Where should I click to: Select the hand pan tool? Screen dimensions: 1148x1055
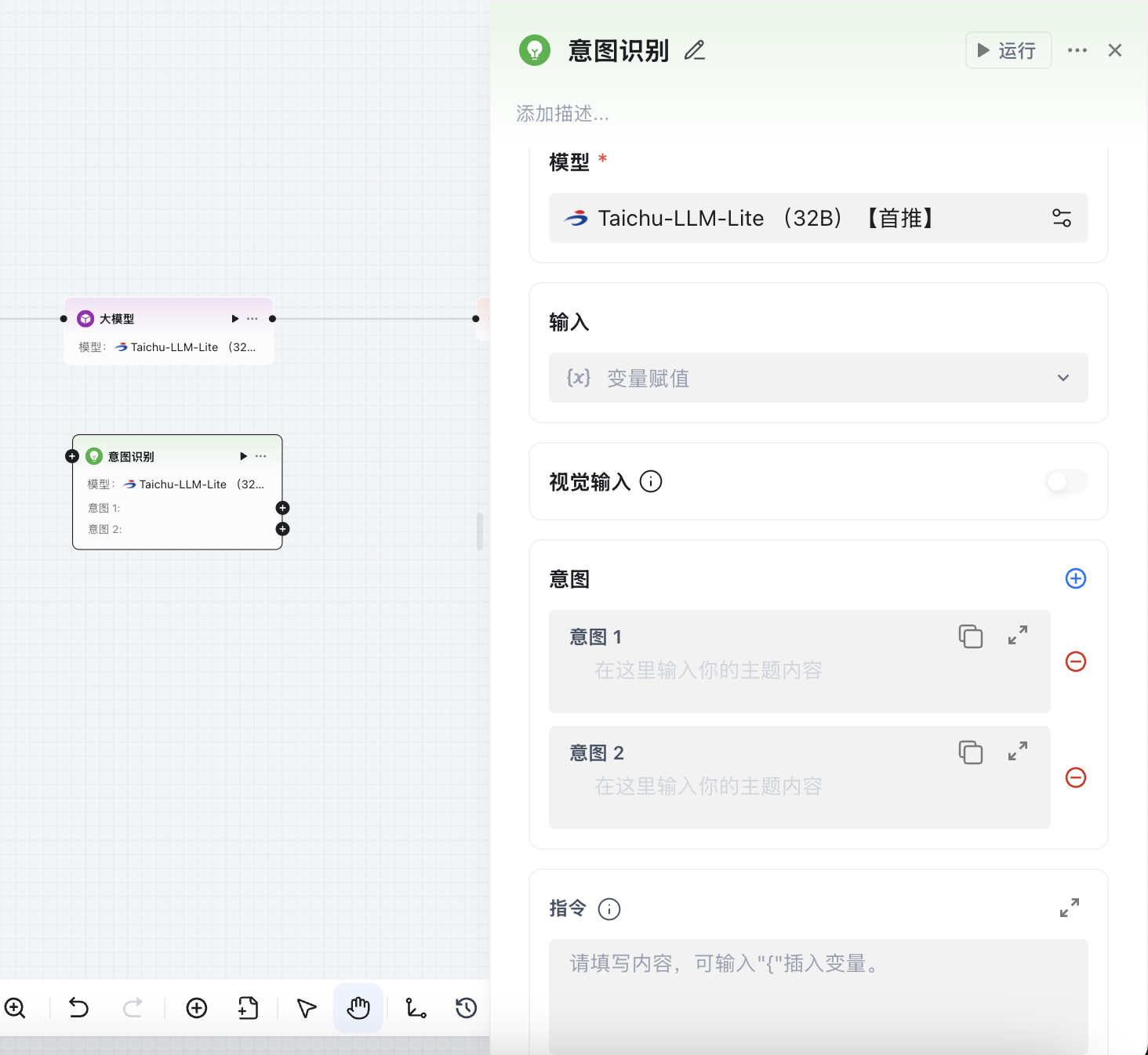pyautogui.click(x=358, y=1008)
